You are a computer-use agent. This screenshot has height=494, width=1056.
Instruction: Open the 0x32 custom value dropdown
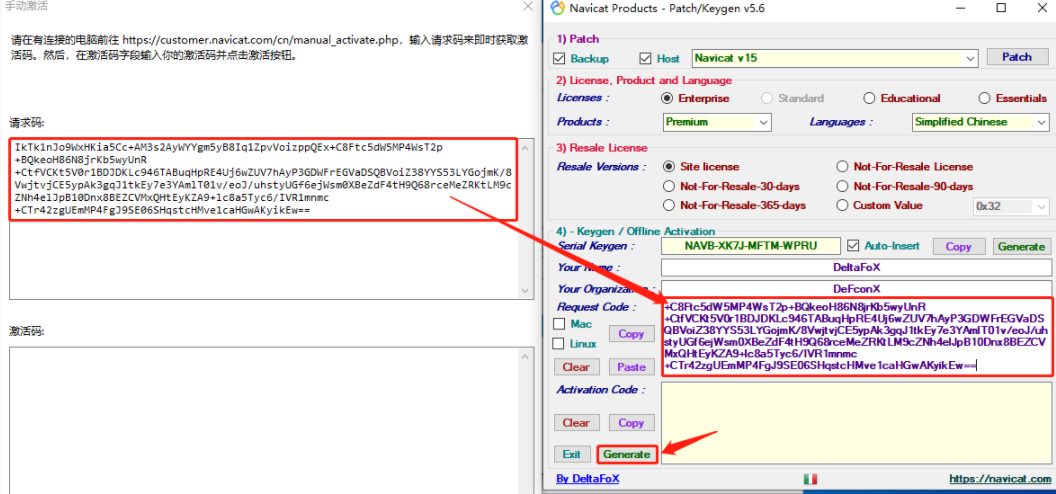tap(1043, 207)
